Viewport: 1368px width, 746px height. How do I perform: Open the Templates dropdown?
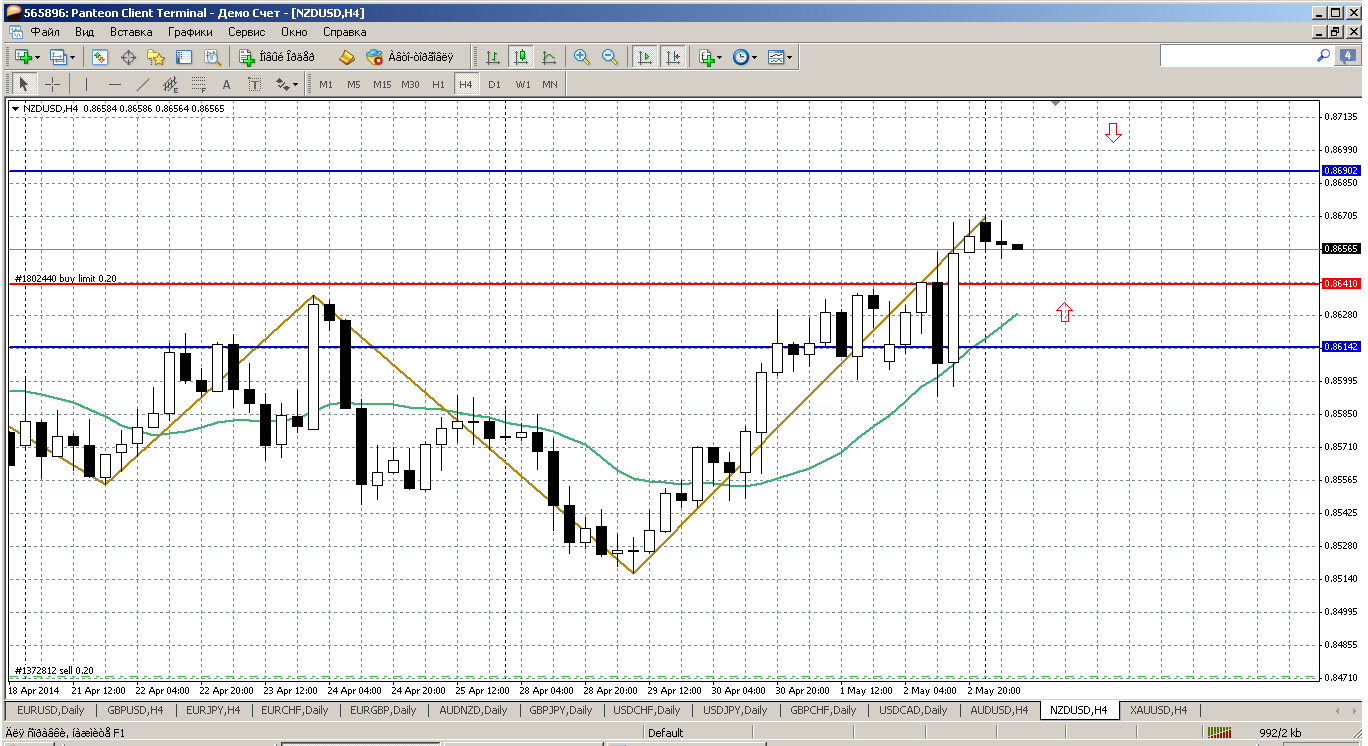point(780,57)
